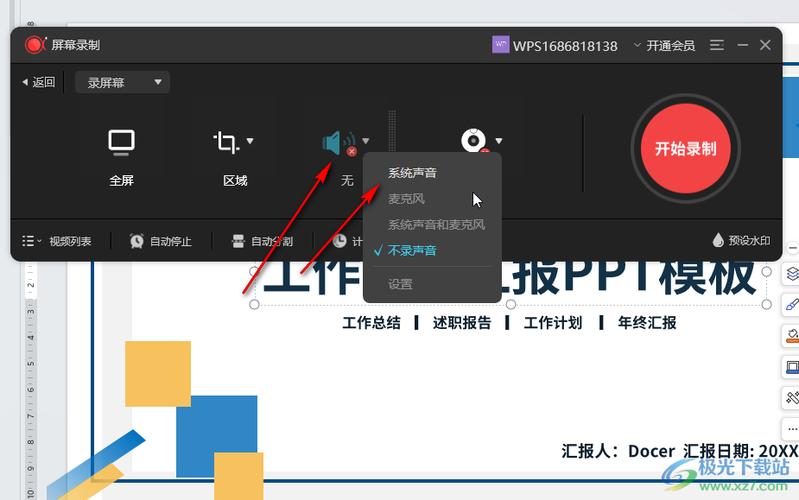Minimize the screen recorder window
This screenshot has height=500, width=799.
[743, 45]
